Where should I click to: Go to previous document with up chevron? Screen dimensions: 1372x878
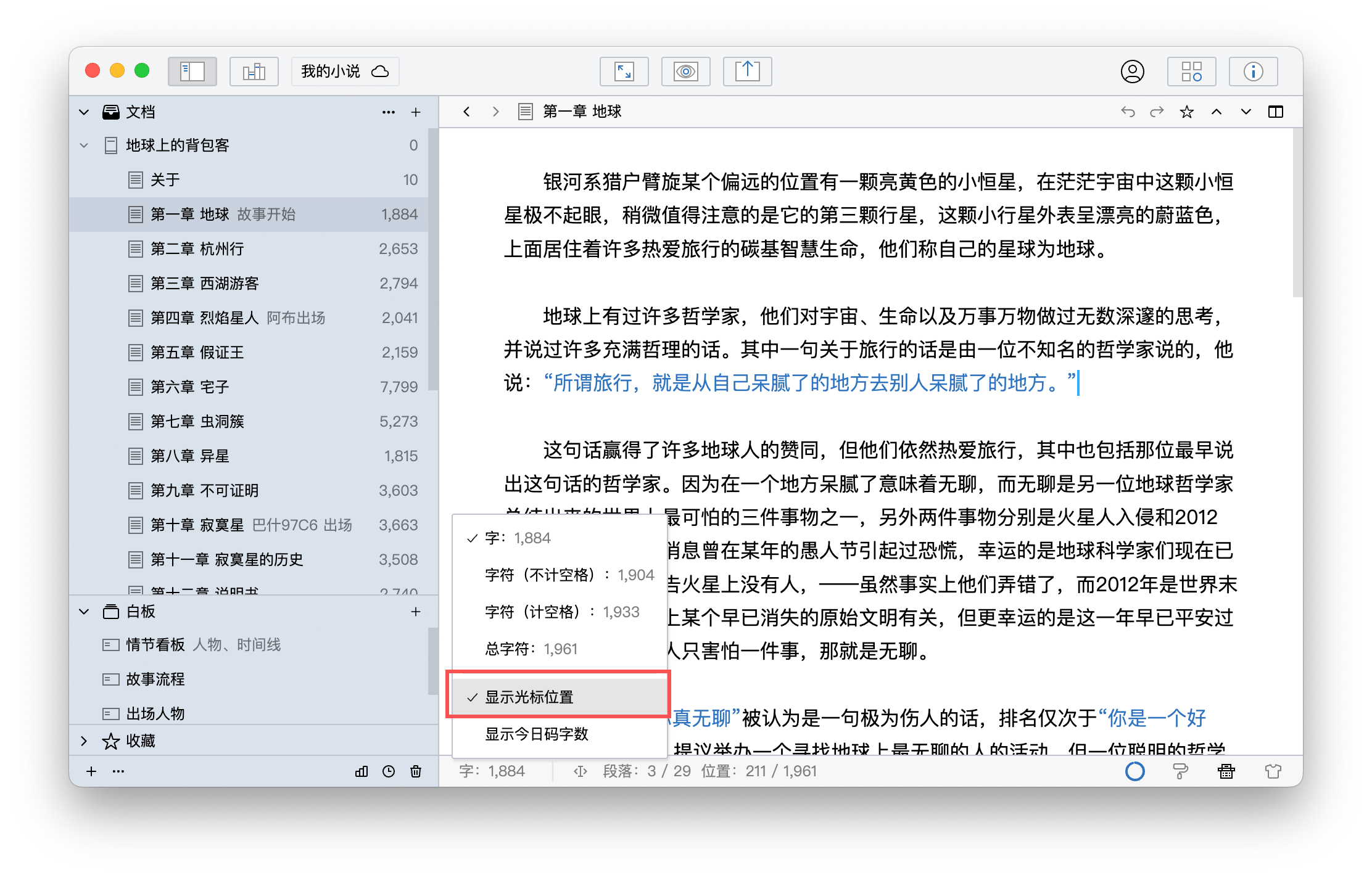click(1217, 112)
